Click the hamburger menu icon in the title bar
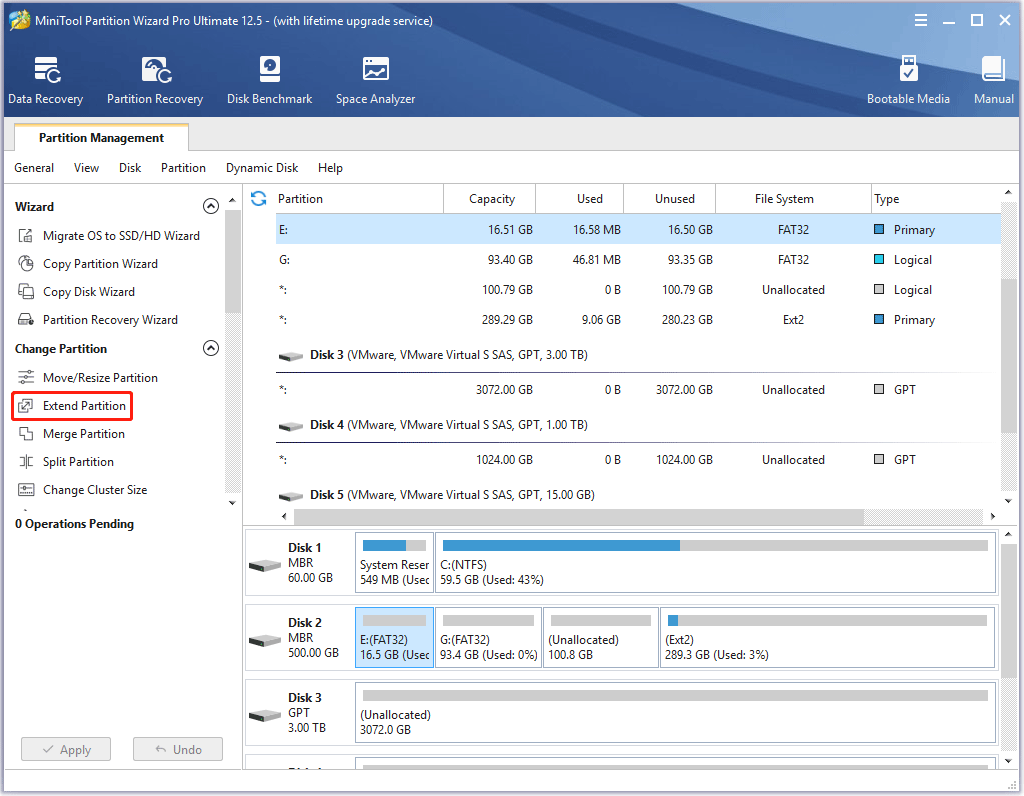Image resolution: width=1024 pixels, height=796 pixels. tap(921, 20)
